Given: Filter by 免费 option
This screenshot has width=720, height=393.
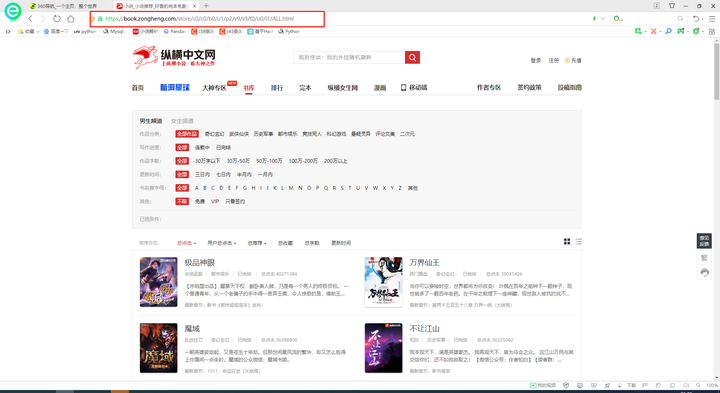Looking at the screenshot, I should point(200,202).
